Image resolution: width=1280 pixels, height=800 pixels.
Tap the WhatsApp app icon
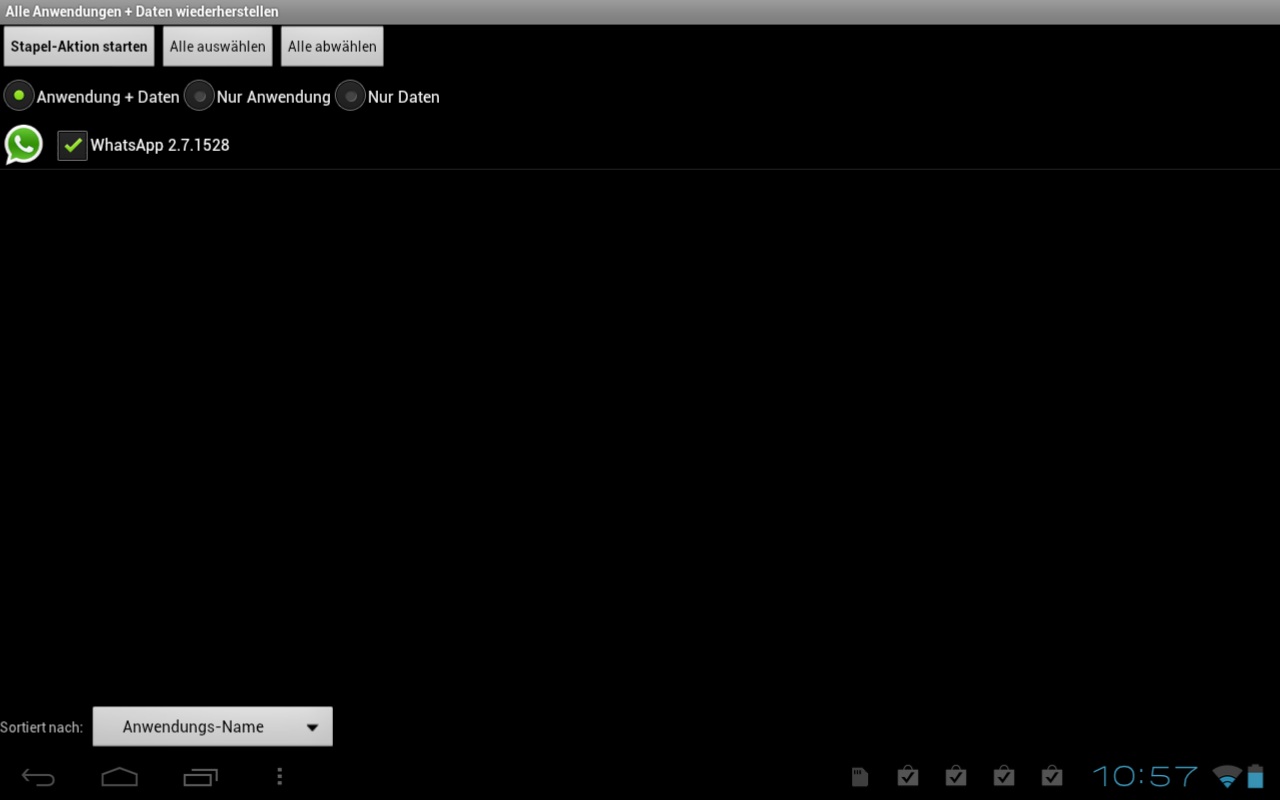coord(24,145)
